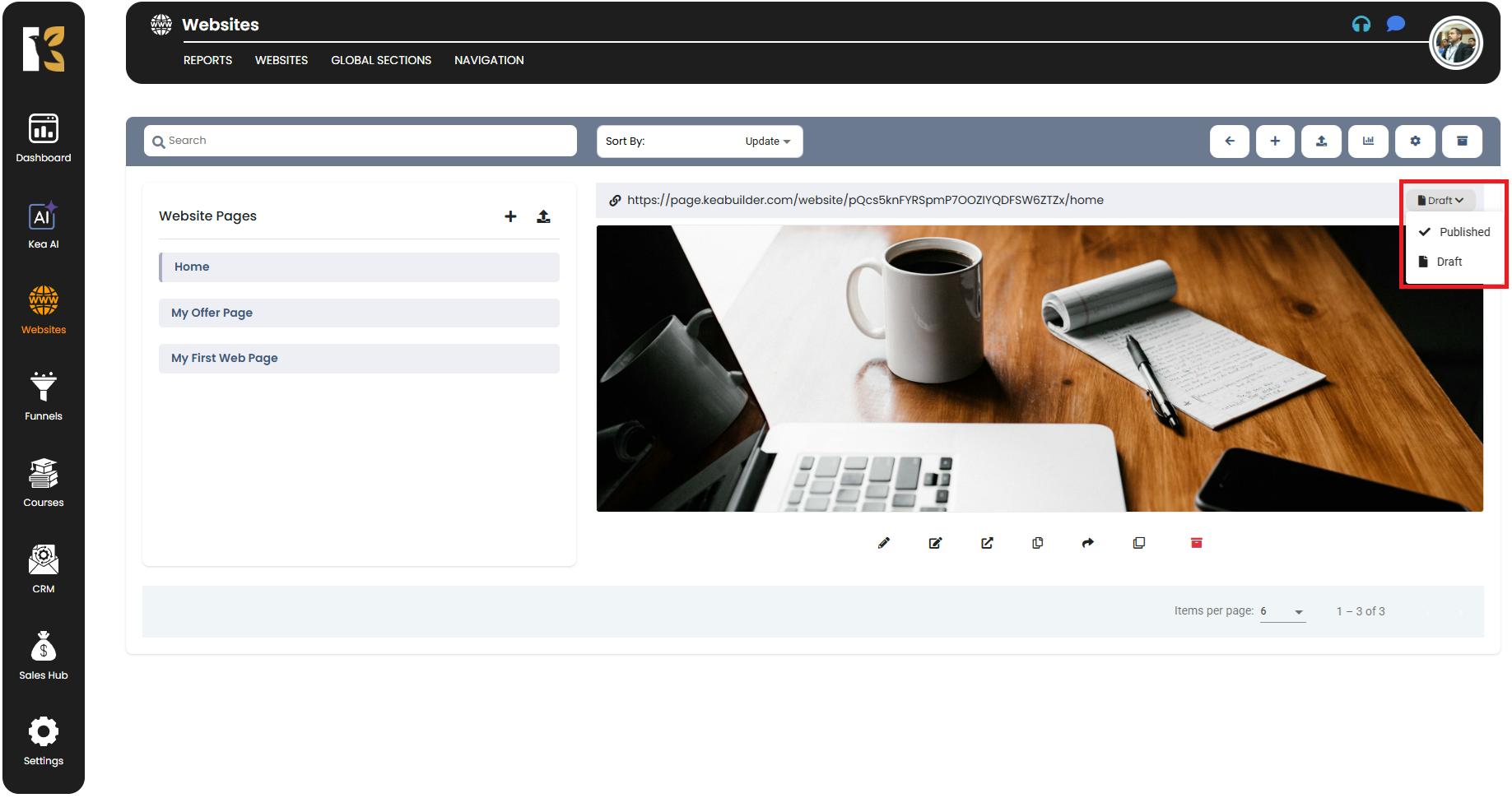This screenshot has width=1512, height=798.
Task: Open Kea AI from the sidebar
Action: coord(44,225)
